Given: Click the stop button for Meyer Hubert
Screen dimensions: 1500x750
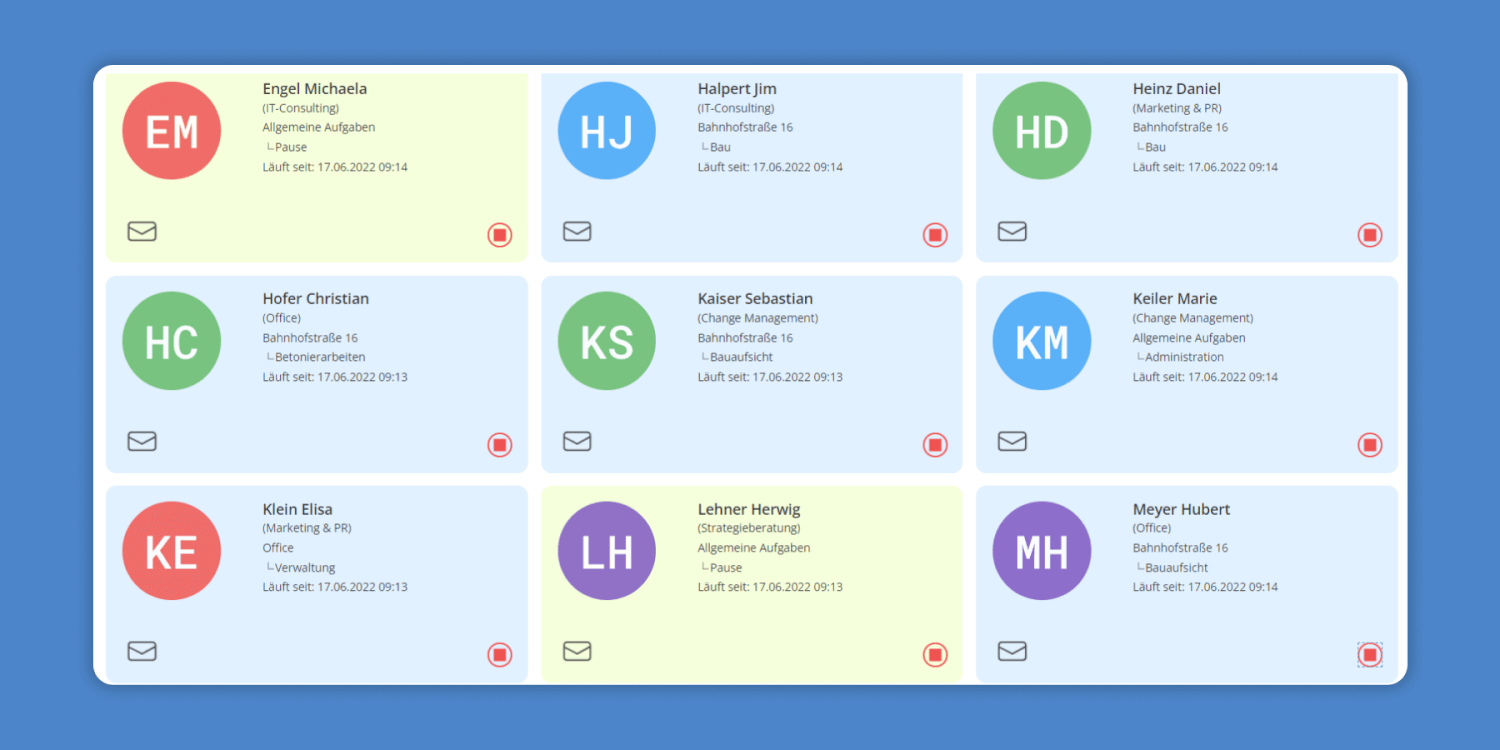Looking at the screenshot, I should click(x=1370, y=655).
